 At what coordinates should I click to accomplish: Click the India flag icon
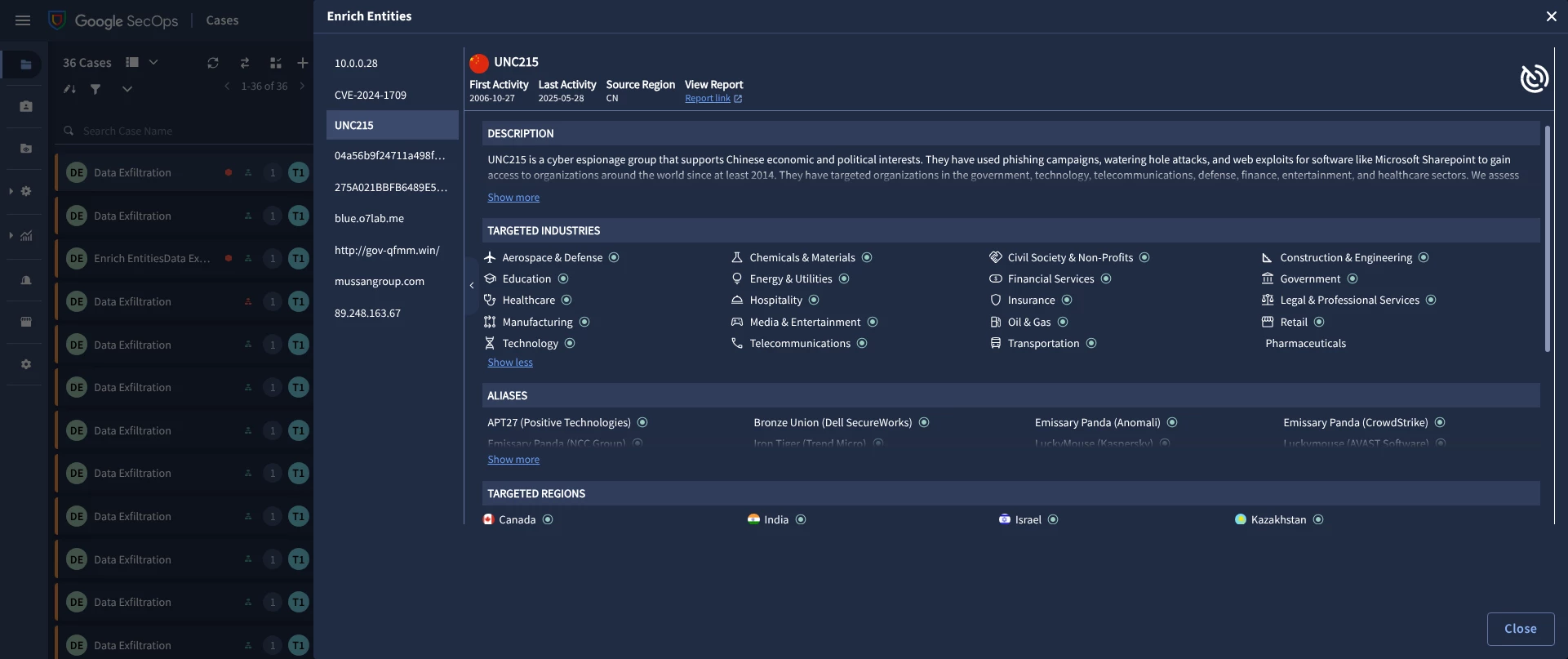click(x=753, y=519)
